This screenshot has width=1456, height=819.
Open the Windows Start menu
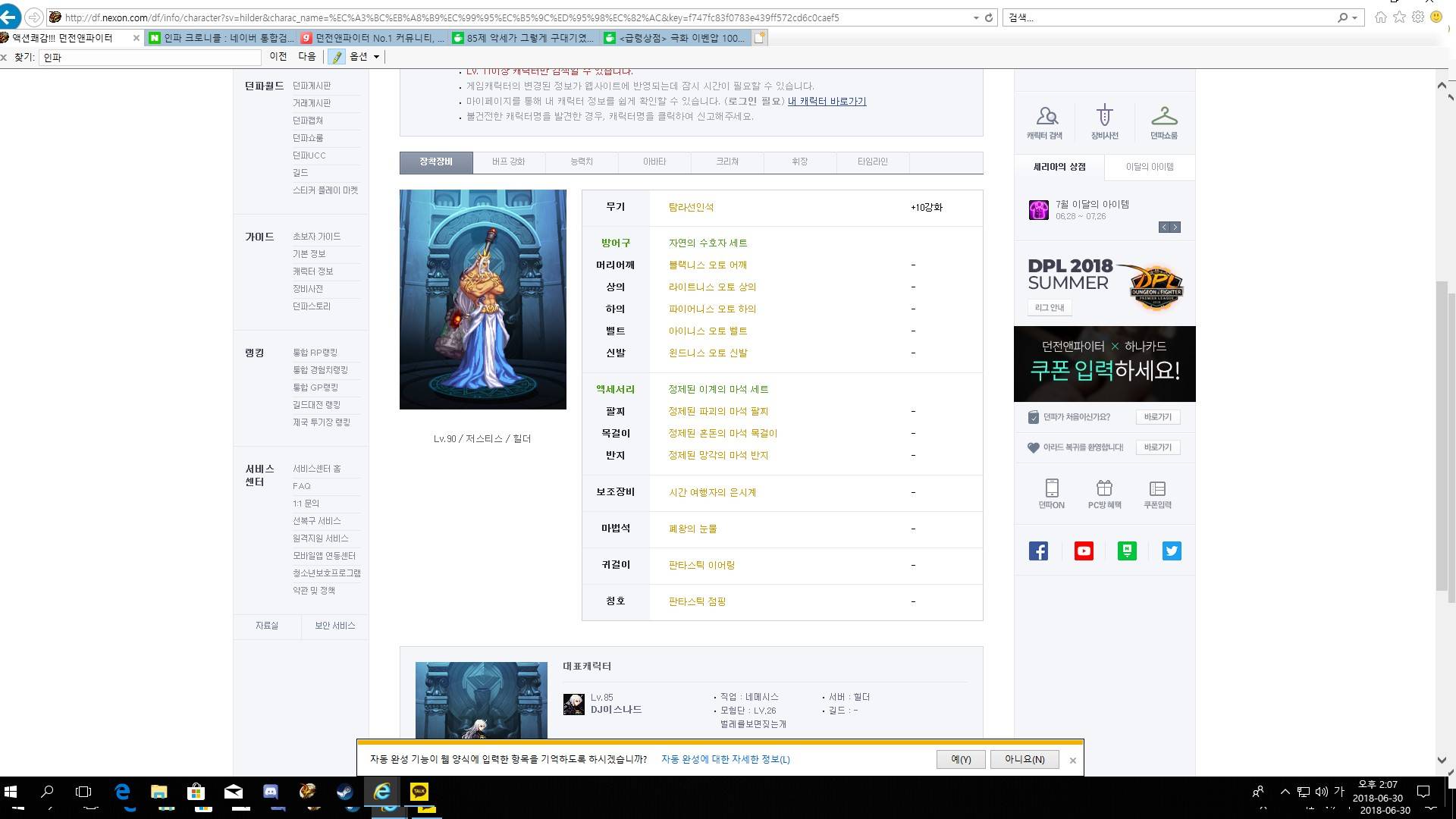11,792
